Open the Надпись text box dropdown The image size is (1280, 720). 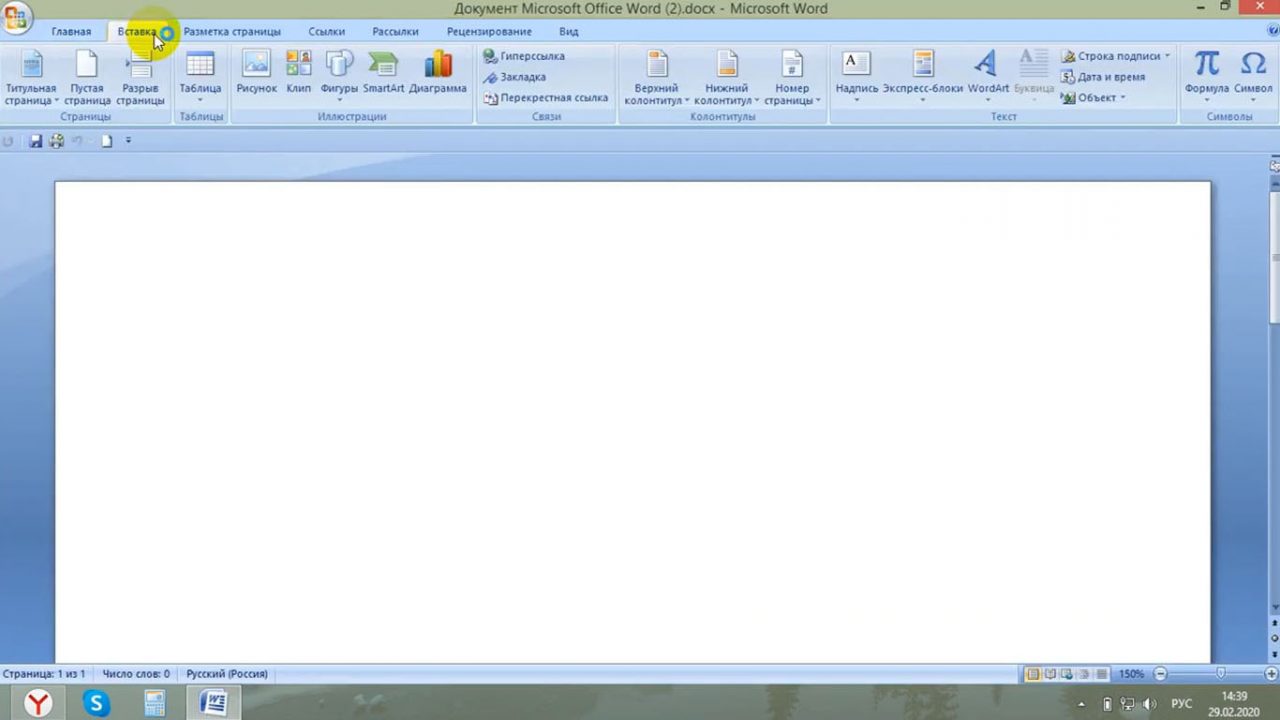(856, 78)
